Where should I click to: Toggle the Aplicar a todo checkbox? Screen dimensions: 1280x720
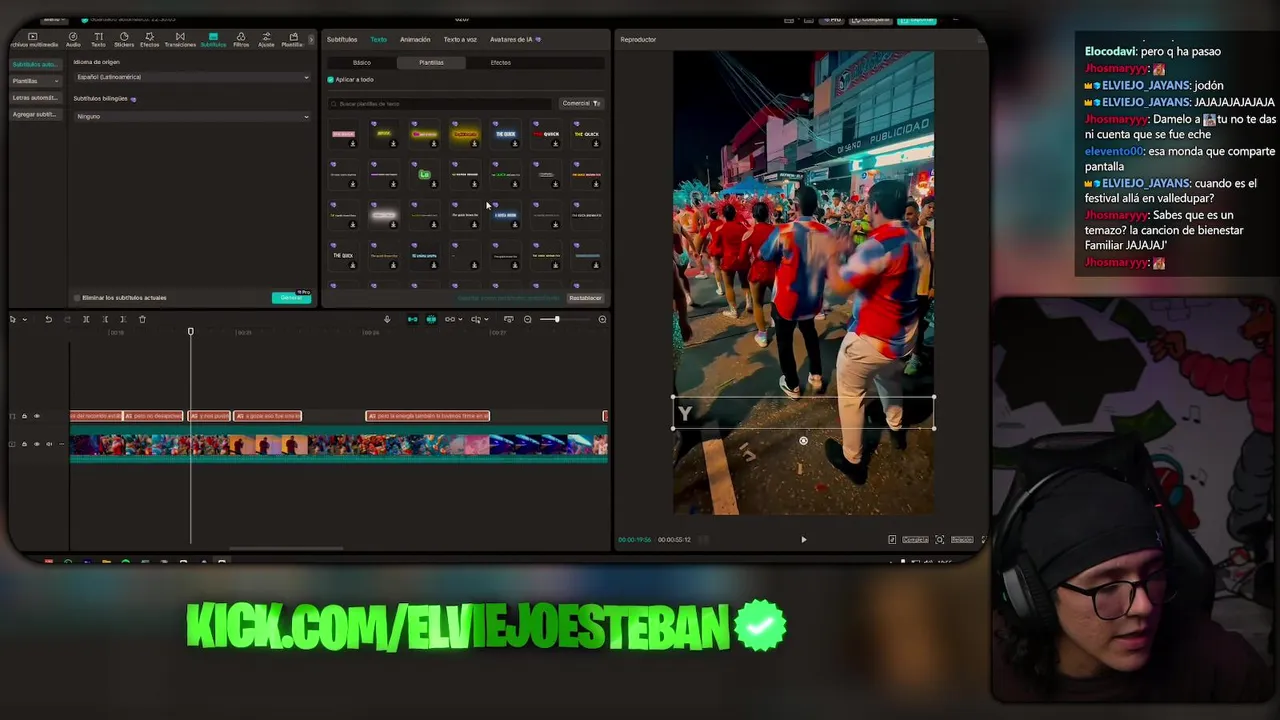tap(331, 79)
